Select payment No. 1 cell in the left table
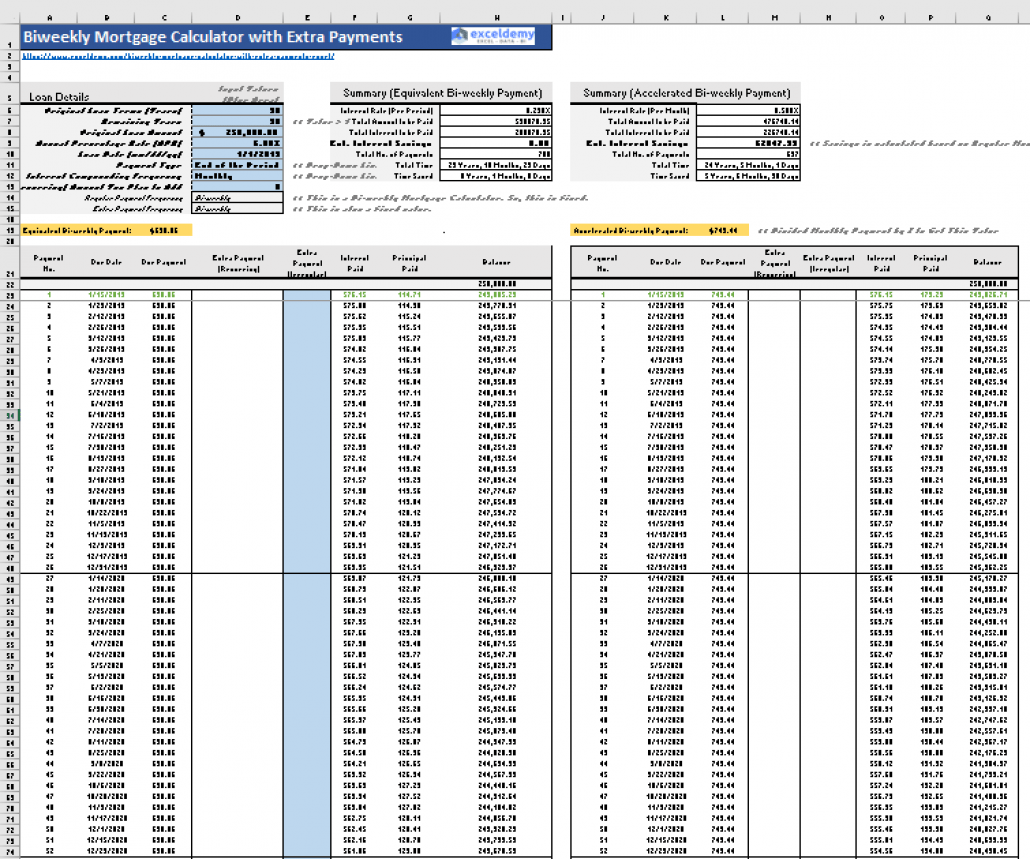Viewport: 1030px width, 859px height. tap(49, 295)
